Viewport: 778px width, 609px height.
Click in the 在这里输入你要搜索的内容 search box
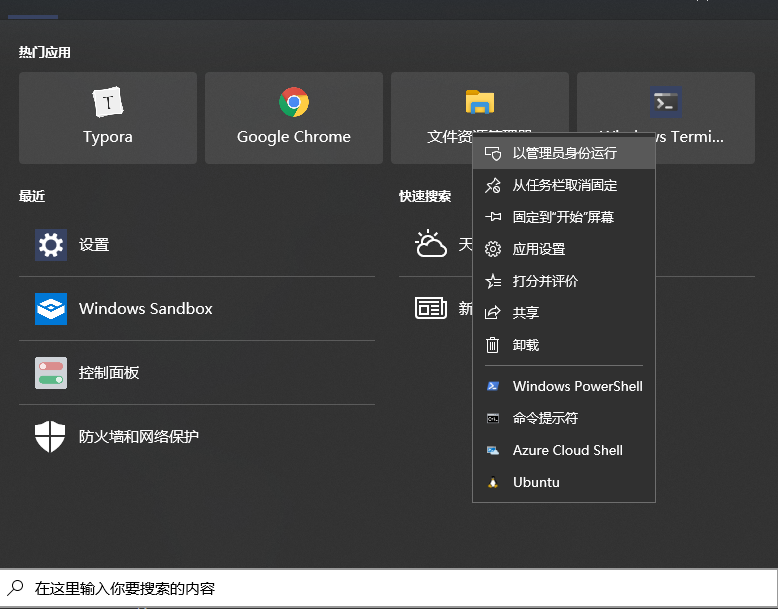[x=389, y=588]
